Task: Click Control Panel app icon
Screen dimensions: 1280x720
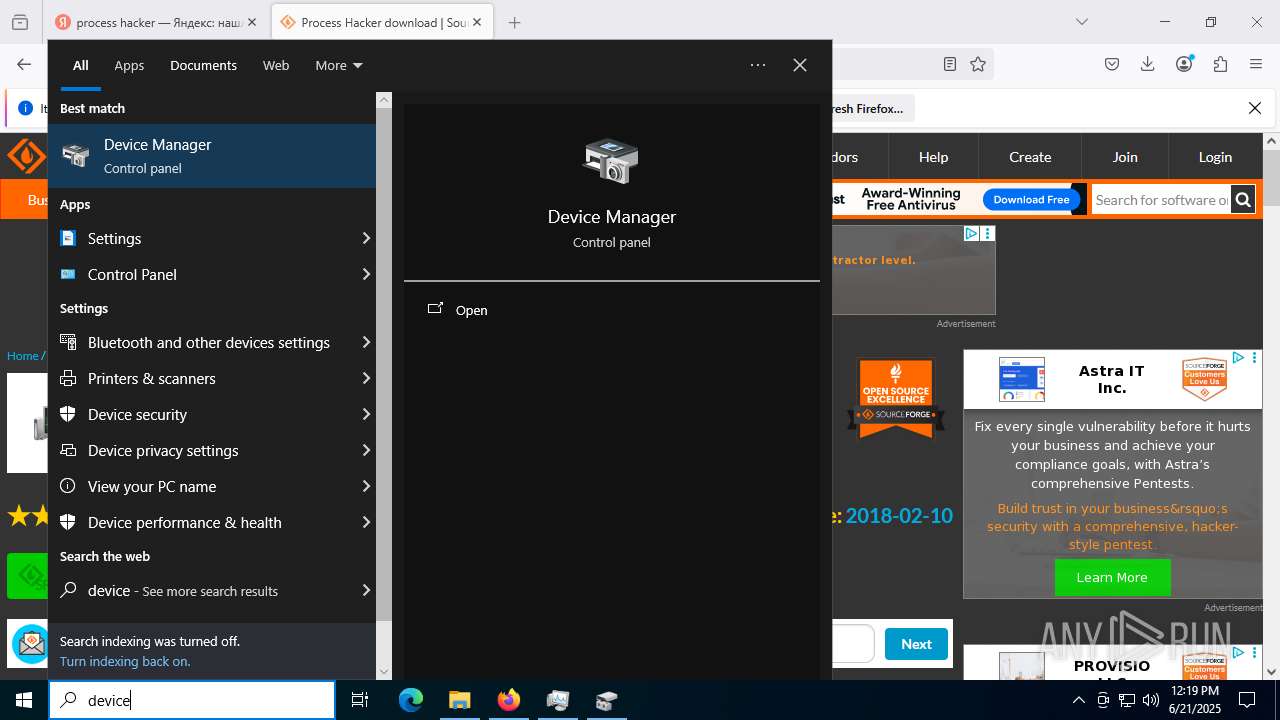Action: 68,274
